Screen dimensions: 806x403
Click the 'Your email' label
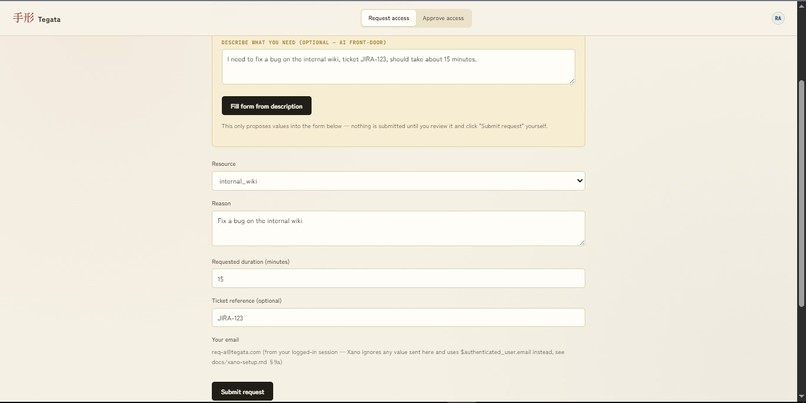tap(225, 340)
